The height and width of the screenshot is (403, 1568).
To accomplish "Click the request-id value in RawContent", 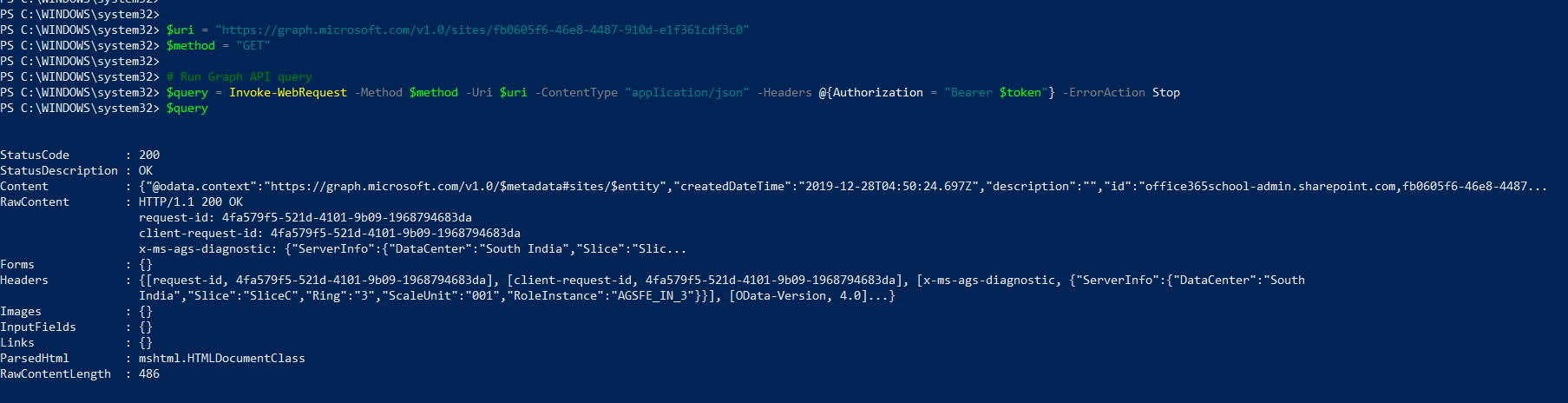I will click(x=347, y=217).
